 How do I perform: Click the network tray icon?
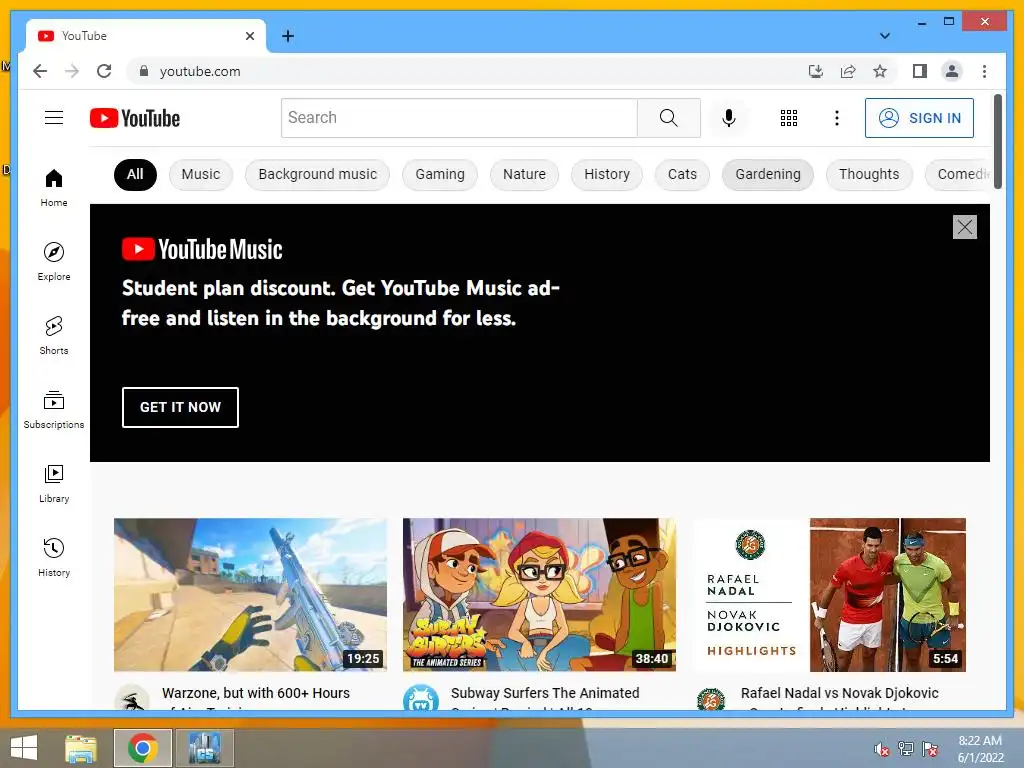tap(906, 749)
